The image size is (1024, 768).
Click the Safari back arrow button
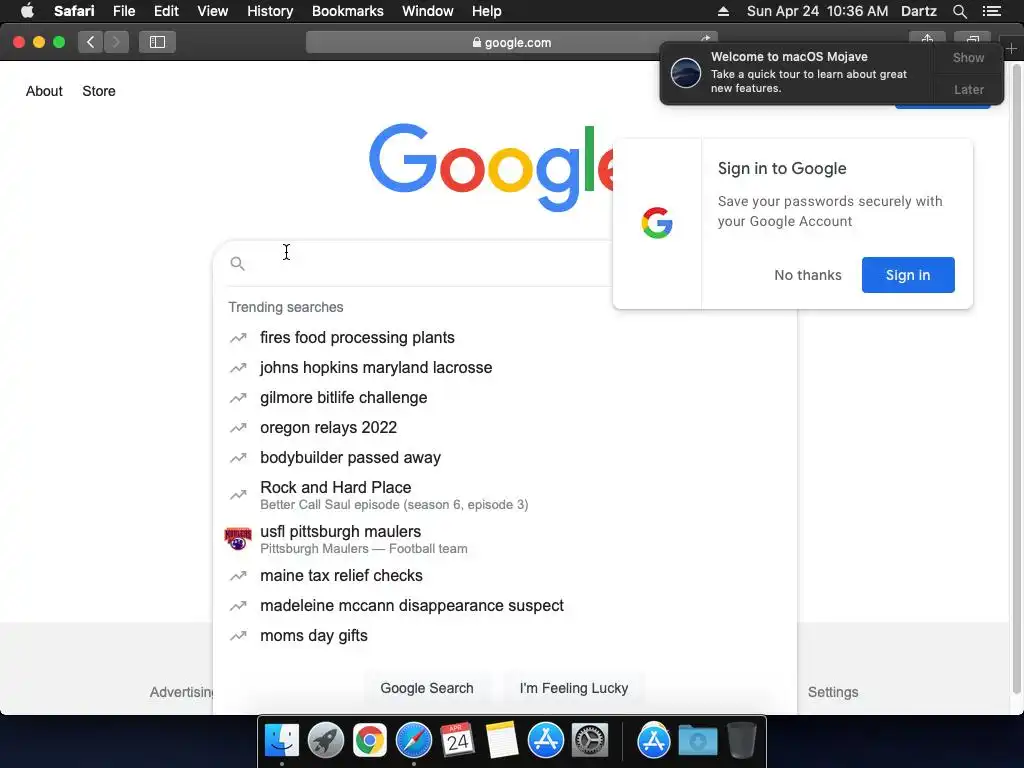tap(91, 42)
